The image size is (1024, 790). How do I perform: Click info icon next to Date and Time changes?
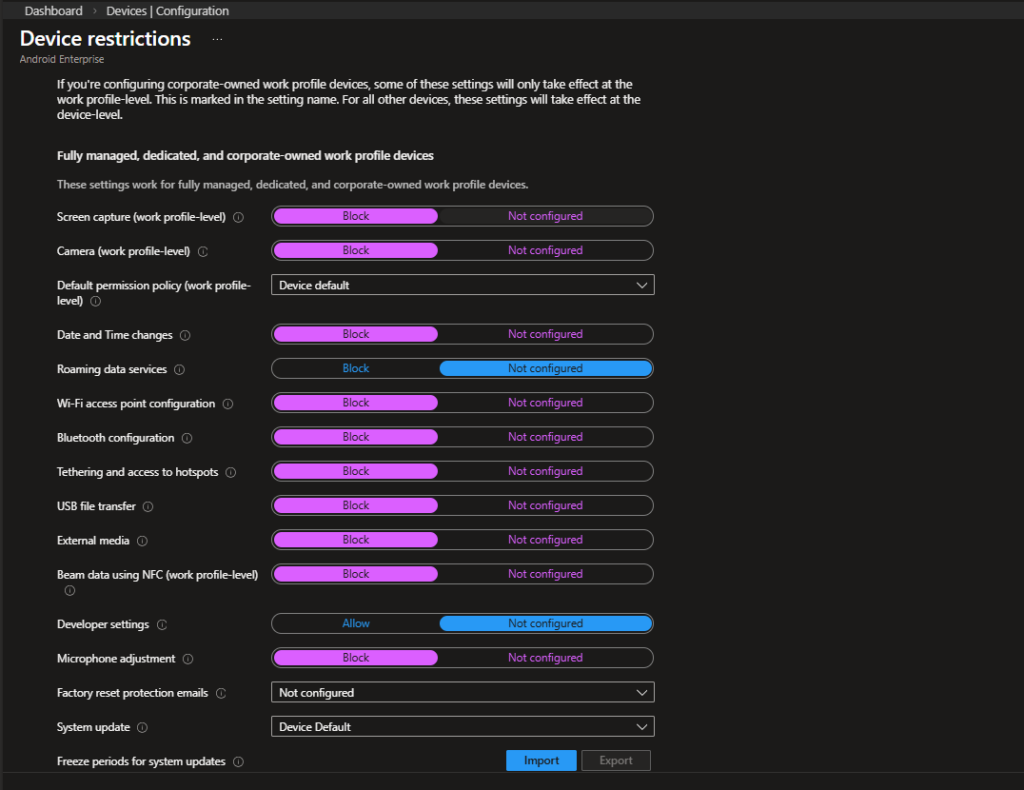185,335
